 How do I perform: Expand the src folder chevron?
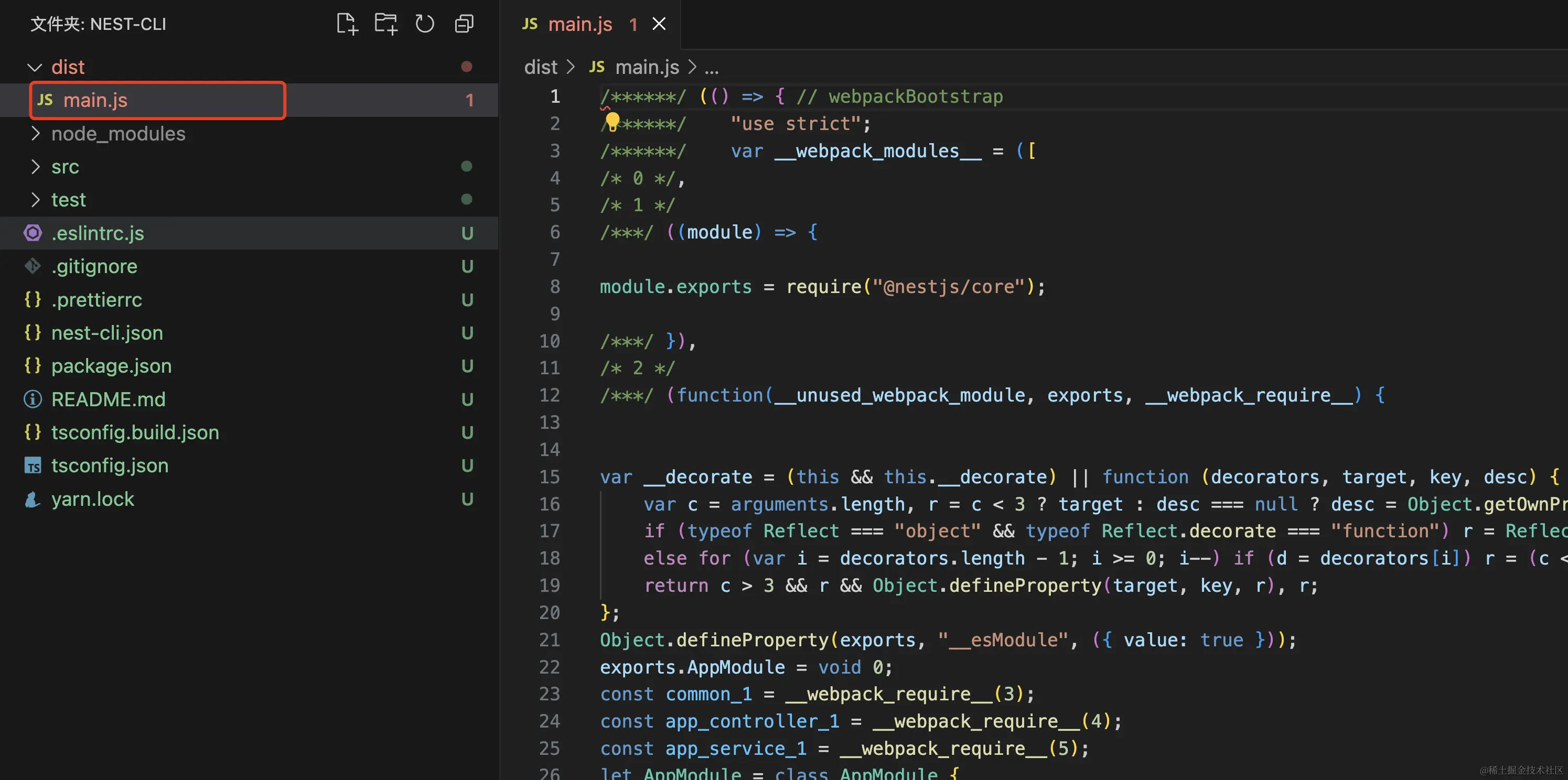35,166
